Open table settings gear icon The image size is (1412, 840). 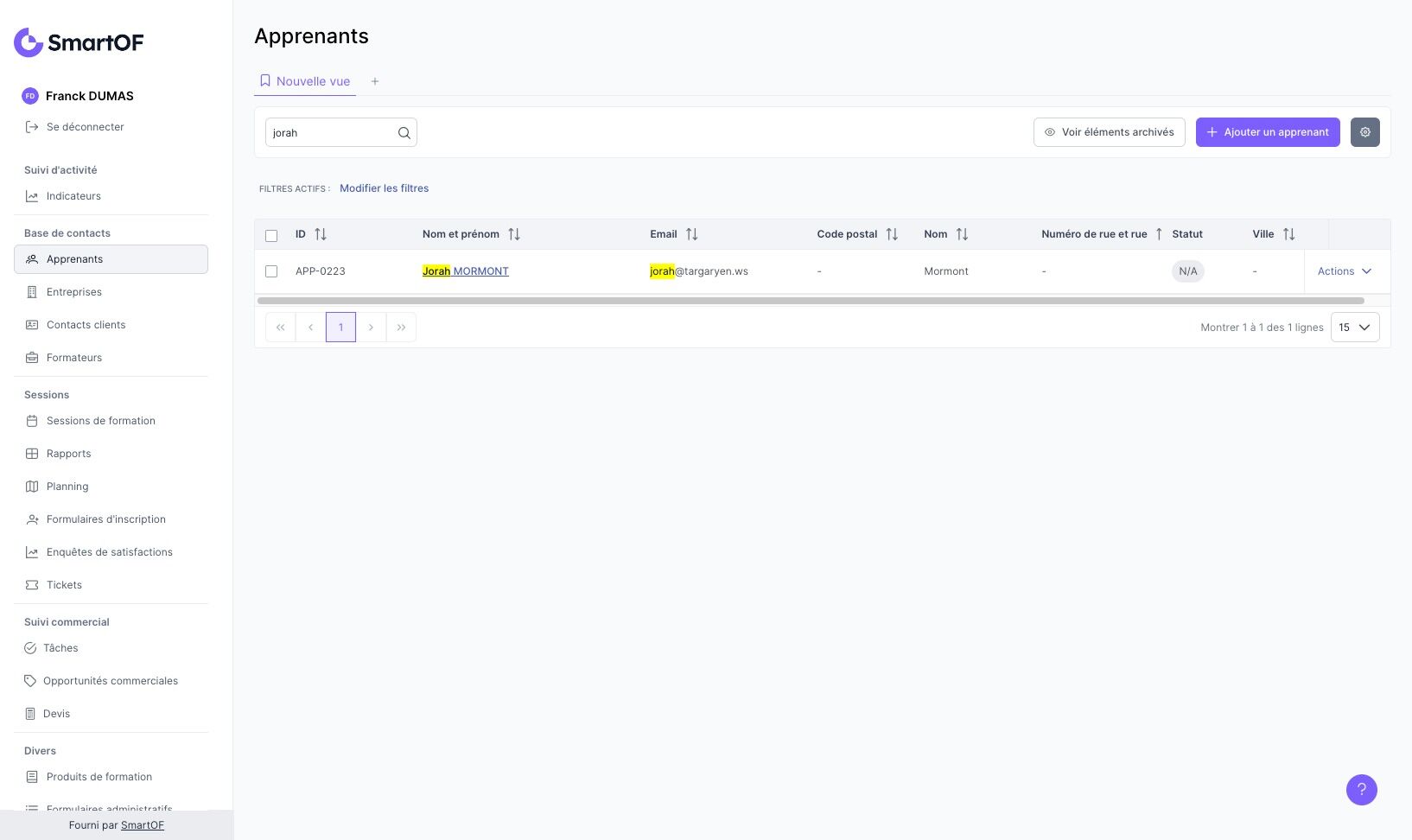point(1365,132)
